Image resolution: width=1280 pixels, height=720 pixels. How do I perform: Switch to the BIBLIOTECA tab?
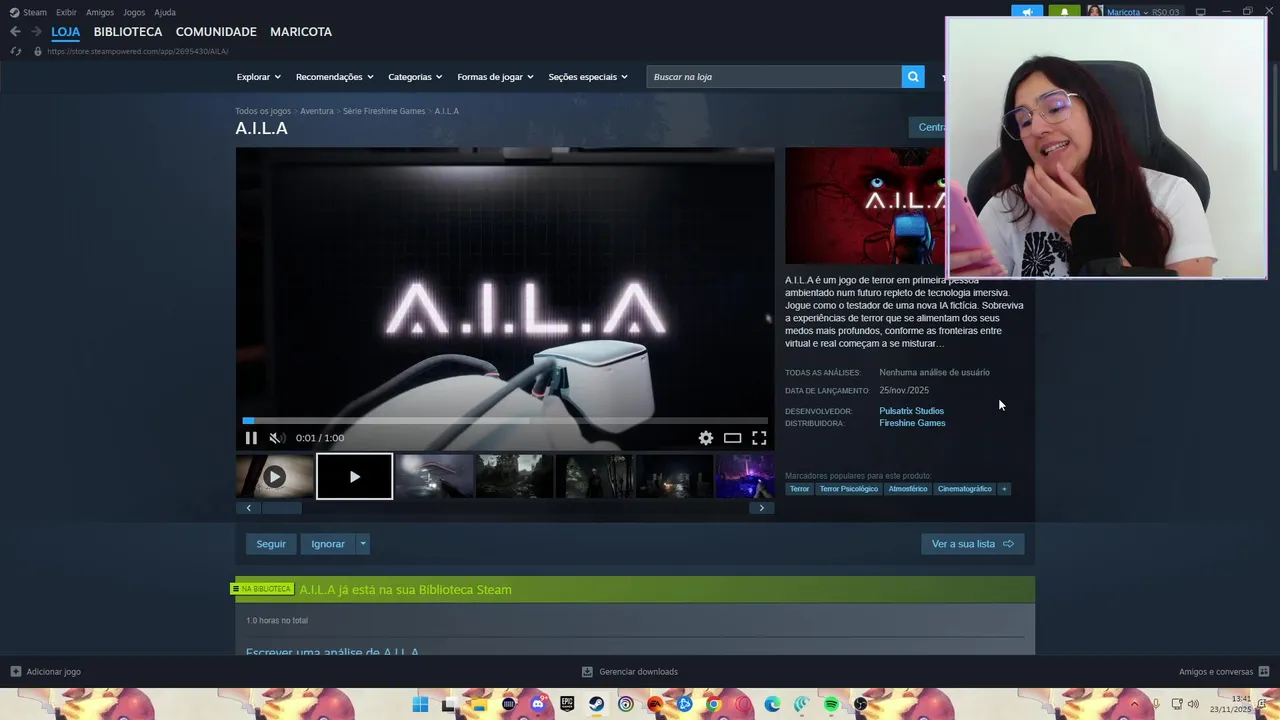(x=128, y=32)
